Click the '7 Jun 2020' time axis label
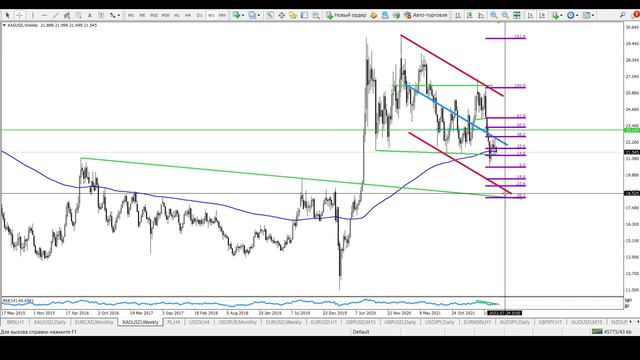This screenshot has height=360, width=640. point(365,313)
